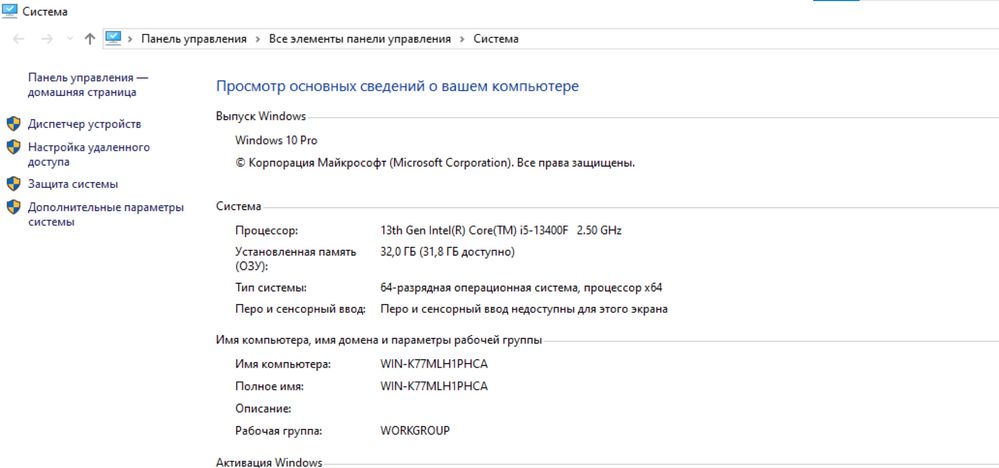Click 'Имя компьютера, имя домена' section header
999x468 pixels.
(379, 341)
